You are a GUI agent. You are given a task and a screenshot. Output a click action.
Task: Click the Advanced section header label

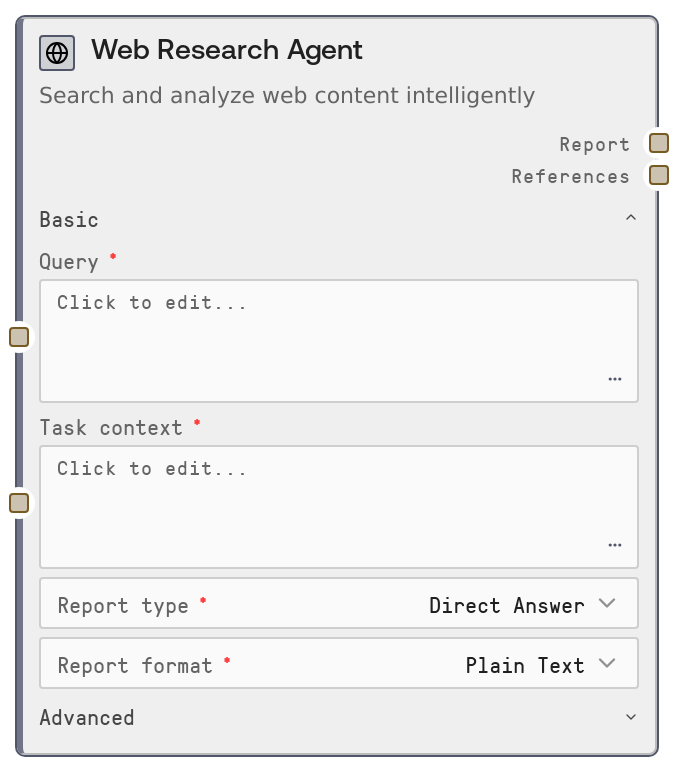click(x=87, y=718)
